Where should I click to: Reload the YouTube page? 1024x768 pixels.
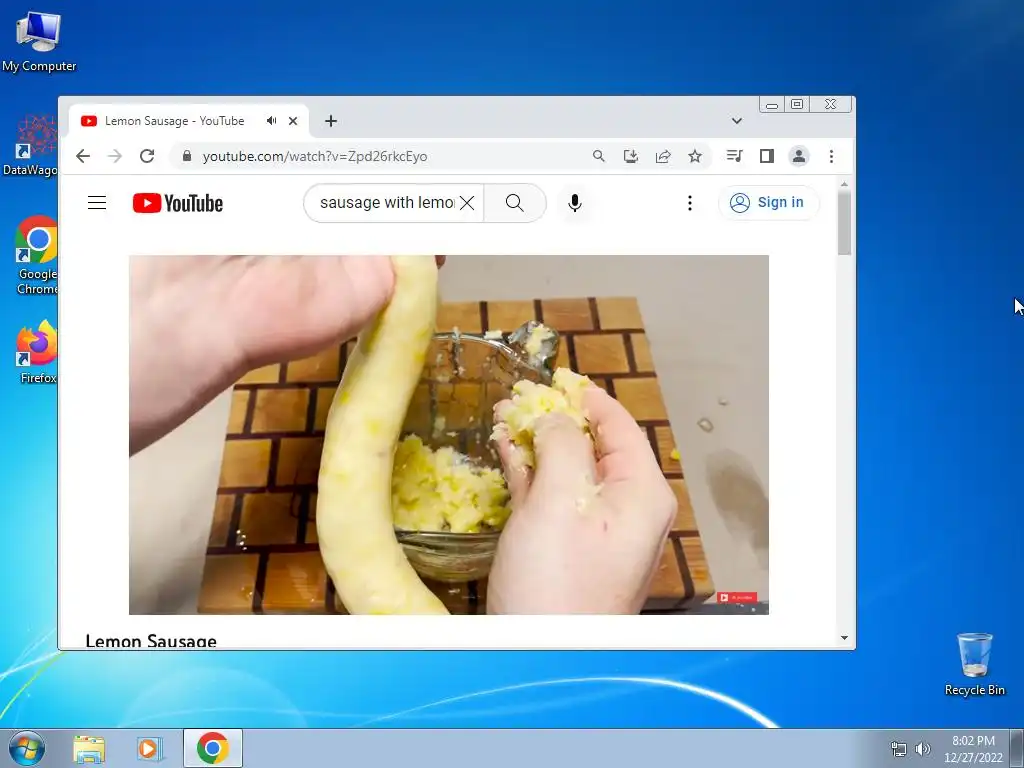point(147,156)
